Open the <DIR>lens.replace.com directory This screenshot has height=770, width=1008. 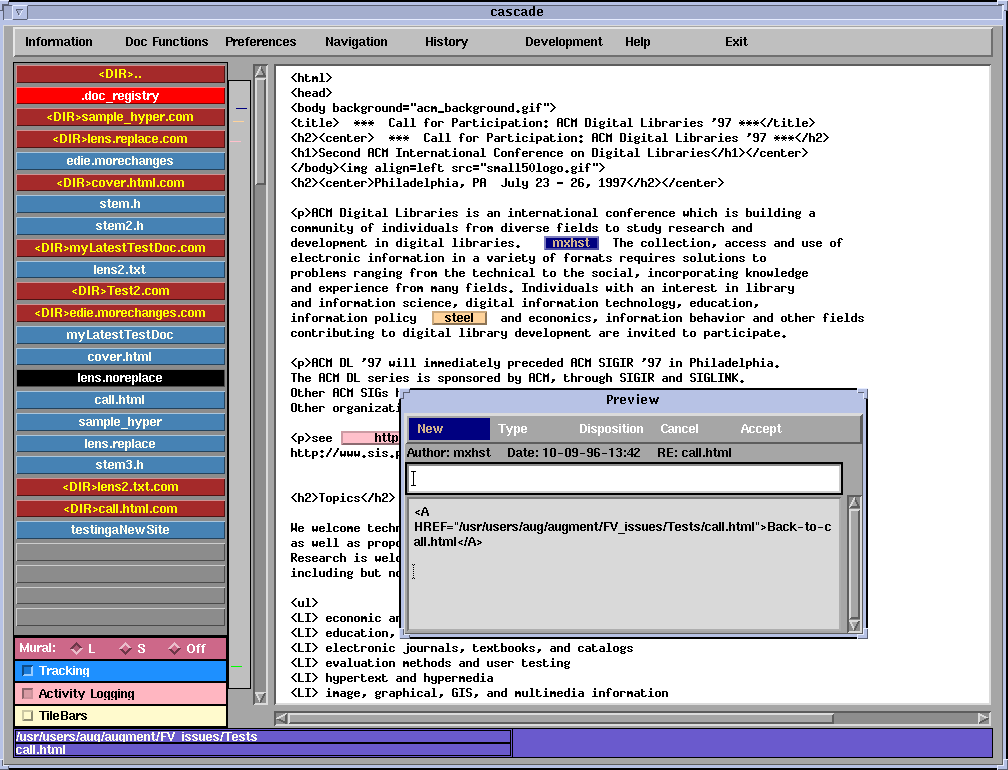coord(120,139)
